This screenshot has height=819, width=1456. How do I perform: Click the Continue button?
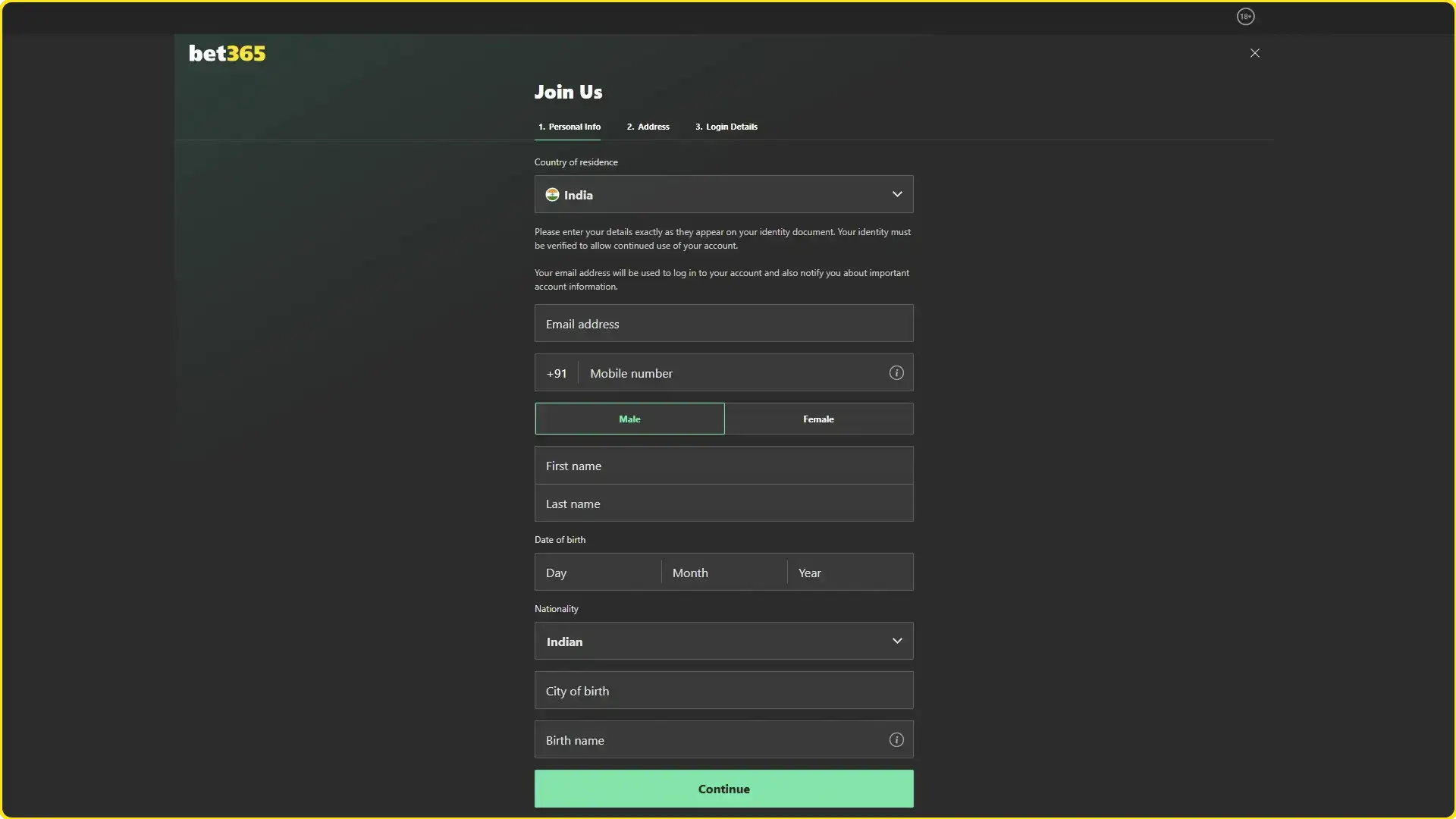click(723, 789)
